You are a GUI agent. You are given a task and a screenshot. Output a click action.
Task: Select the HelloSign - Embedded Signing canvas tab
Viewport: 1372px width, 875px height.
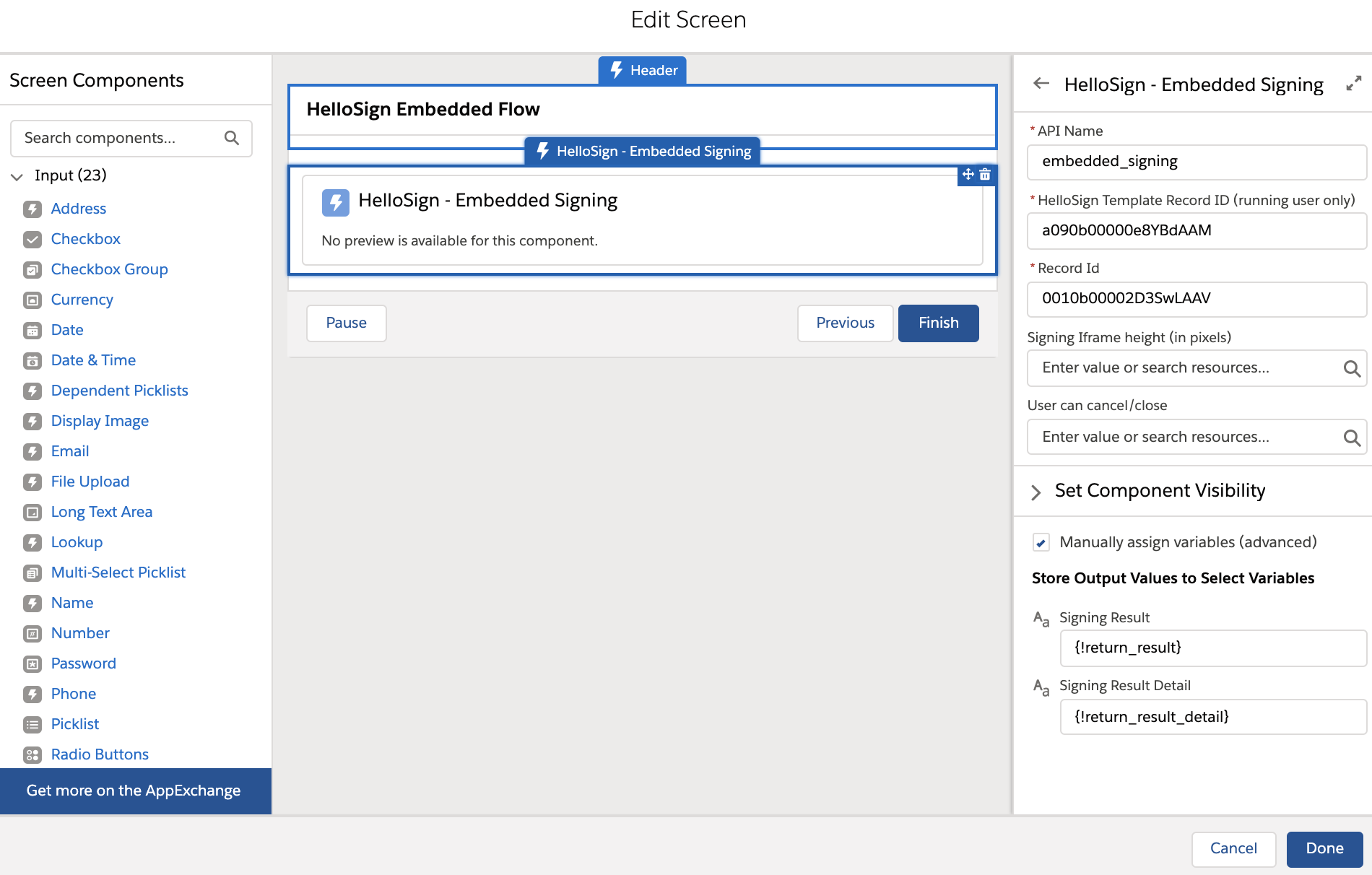coord(643,151)
